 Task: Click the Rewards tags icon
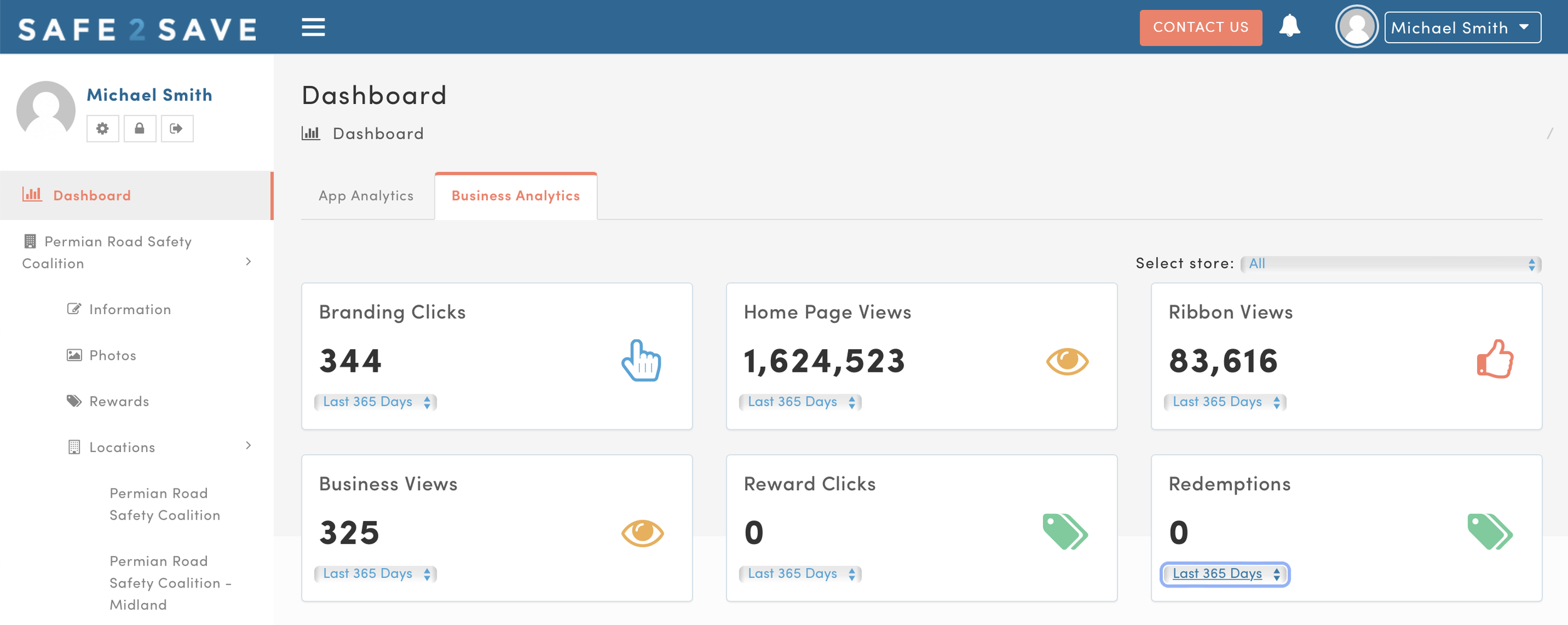(x=74, y=401)
